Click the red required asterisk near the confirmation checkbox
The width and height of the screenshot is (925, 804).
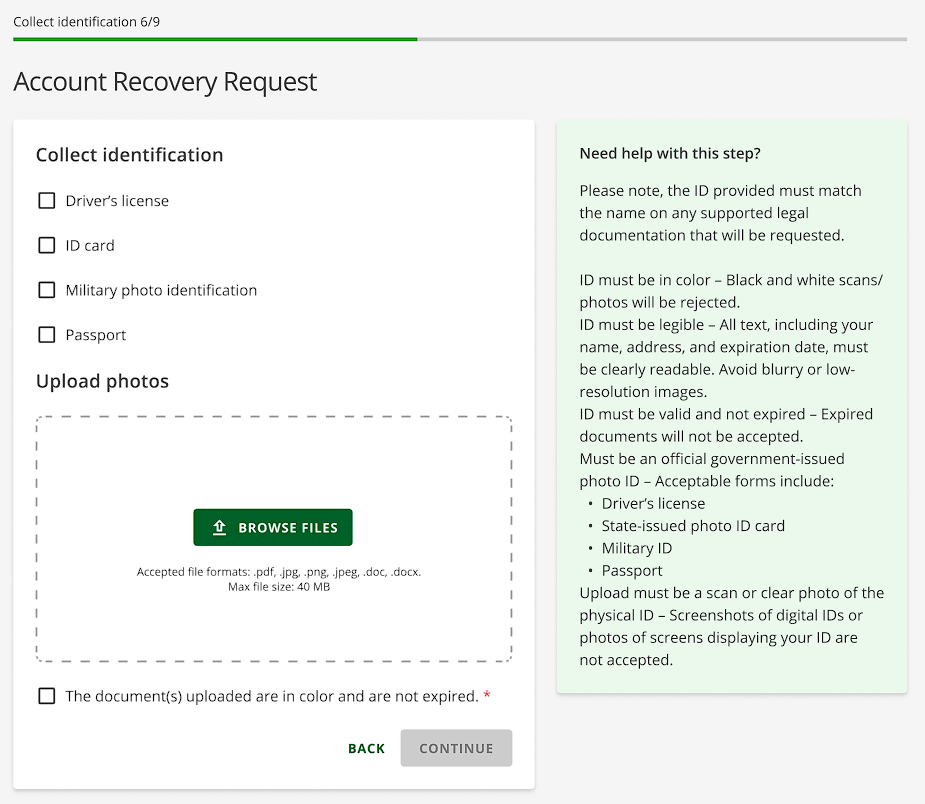[487, 696]
